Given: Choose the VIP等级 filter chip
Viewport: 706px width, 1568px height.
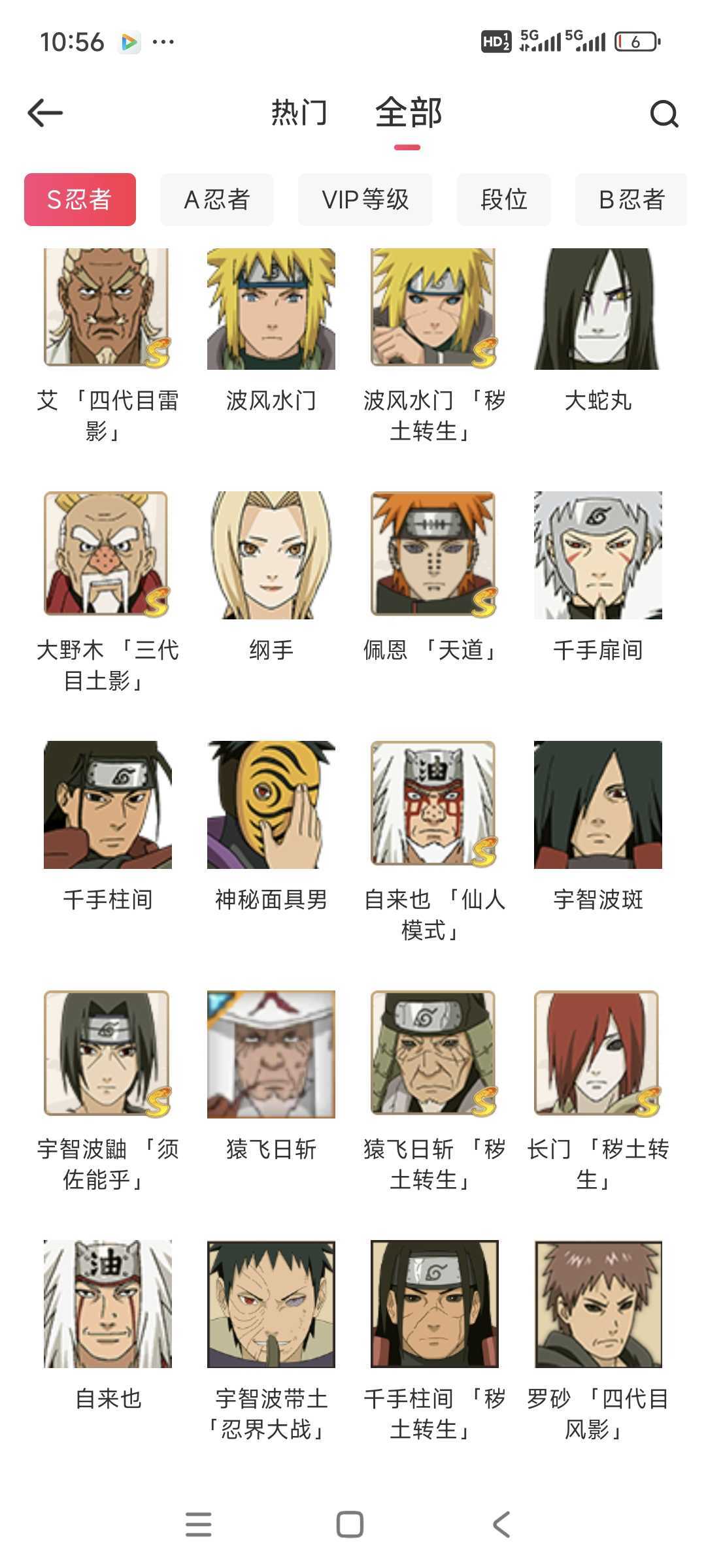Looking at the screenshot, I should click(365, 199).
